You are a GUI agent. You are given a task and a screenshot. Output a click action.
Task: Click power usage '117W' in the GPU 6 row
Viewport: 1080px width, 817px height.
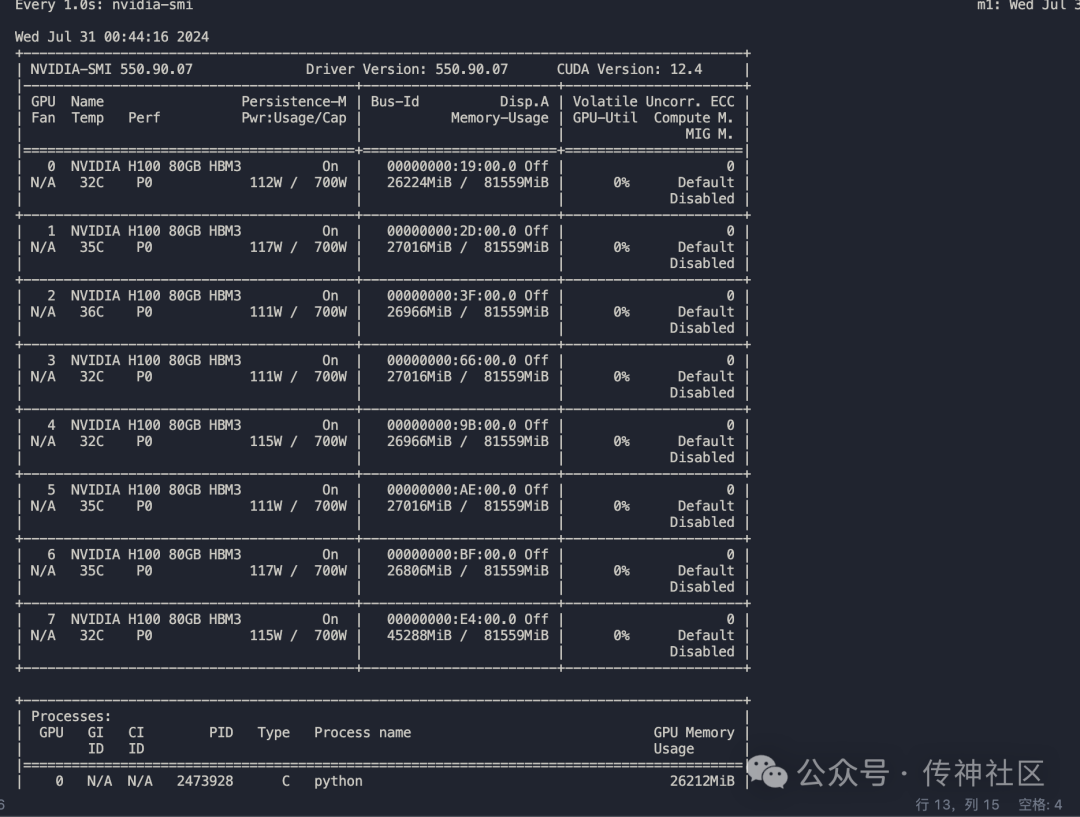coord(265,572)
